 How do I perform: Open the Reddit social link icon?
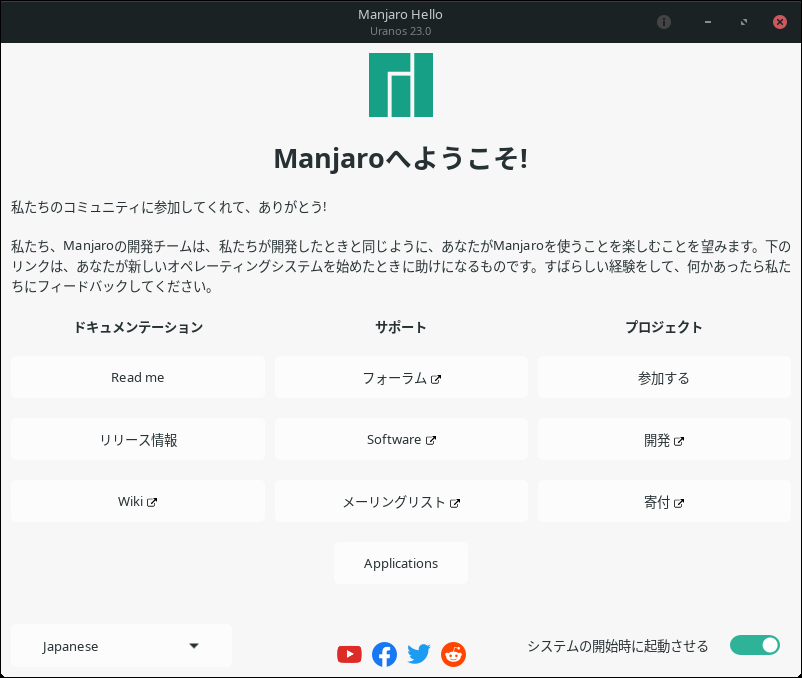[x=454, y=654]
